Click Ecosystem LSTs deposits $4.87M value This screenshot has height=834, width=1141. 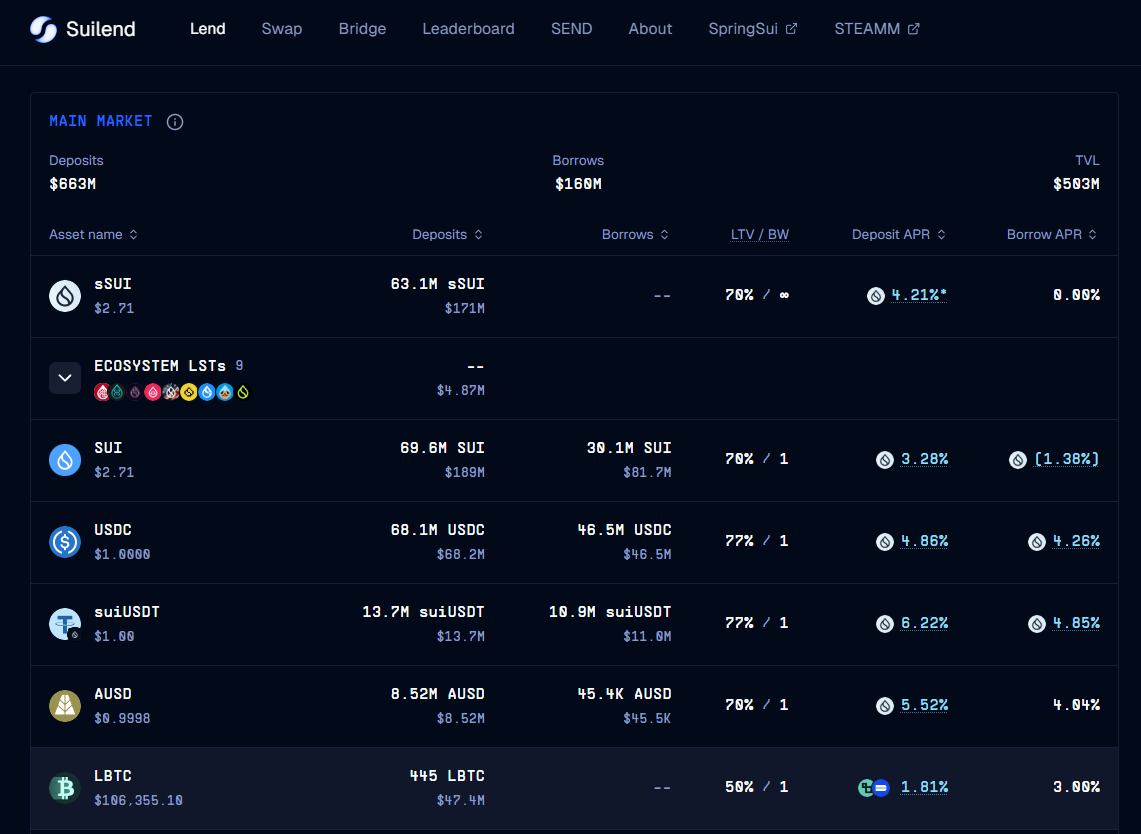tap(461, 391)
